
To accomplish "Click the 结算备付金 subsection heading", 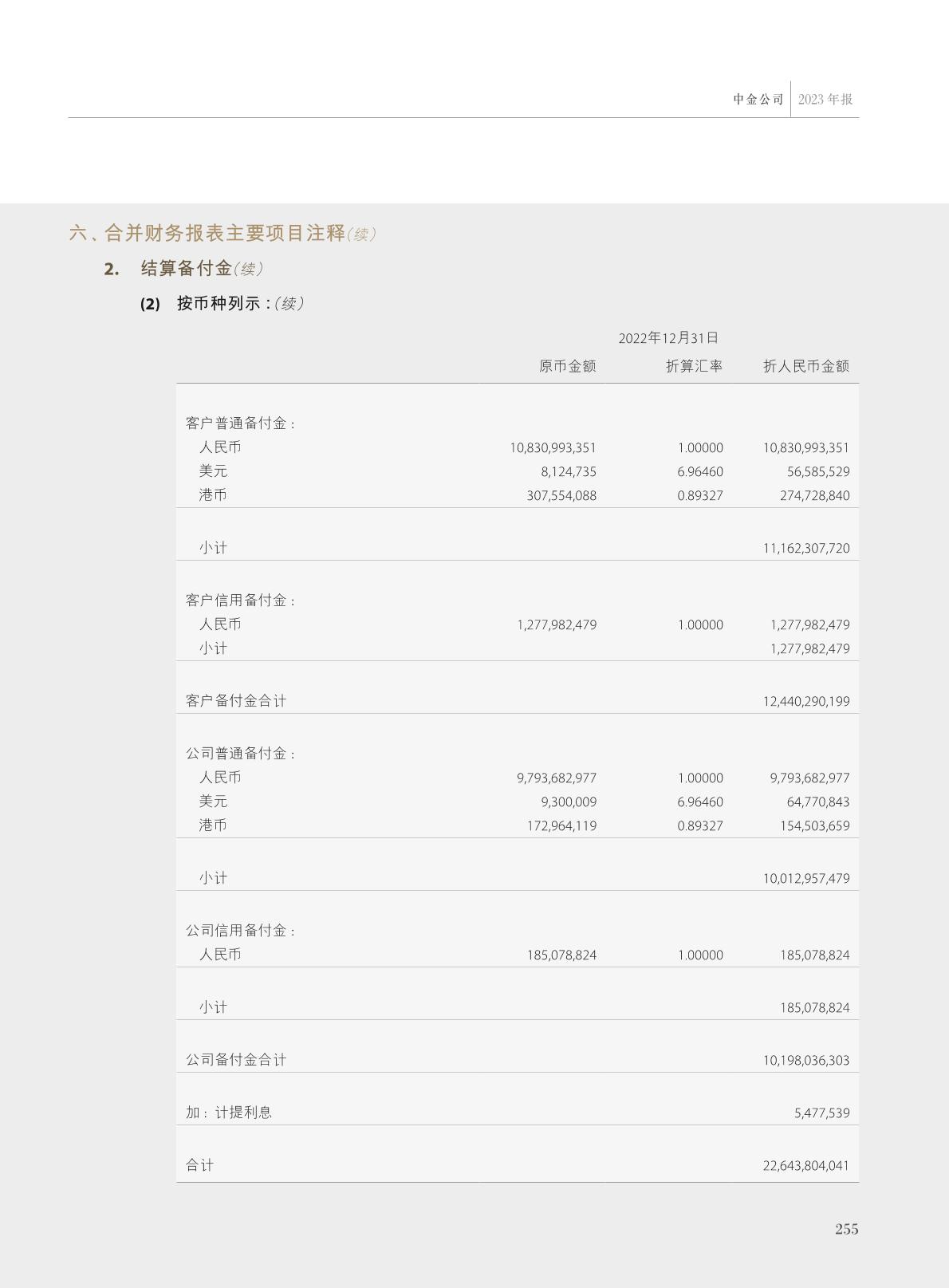I will pyautogui.click(x=186, y=269).
